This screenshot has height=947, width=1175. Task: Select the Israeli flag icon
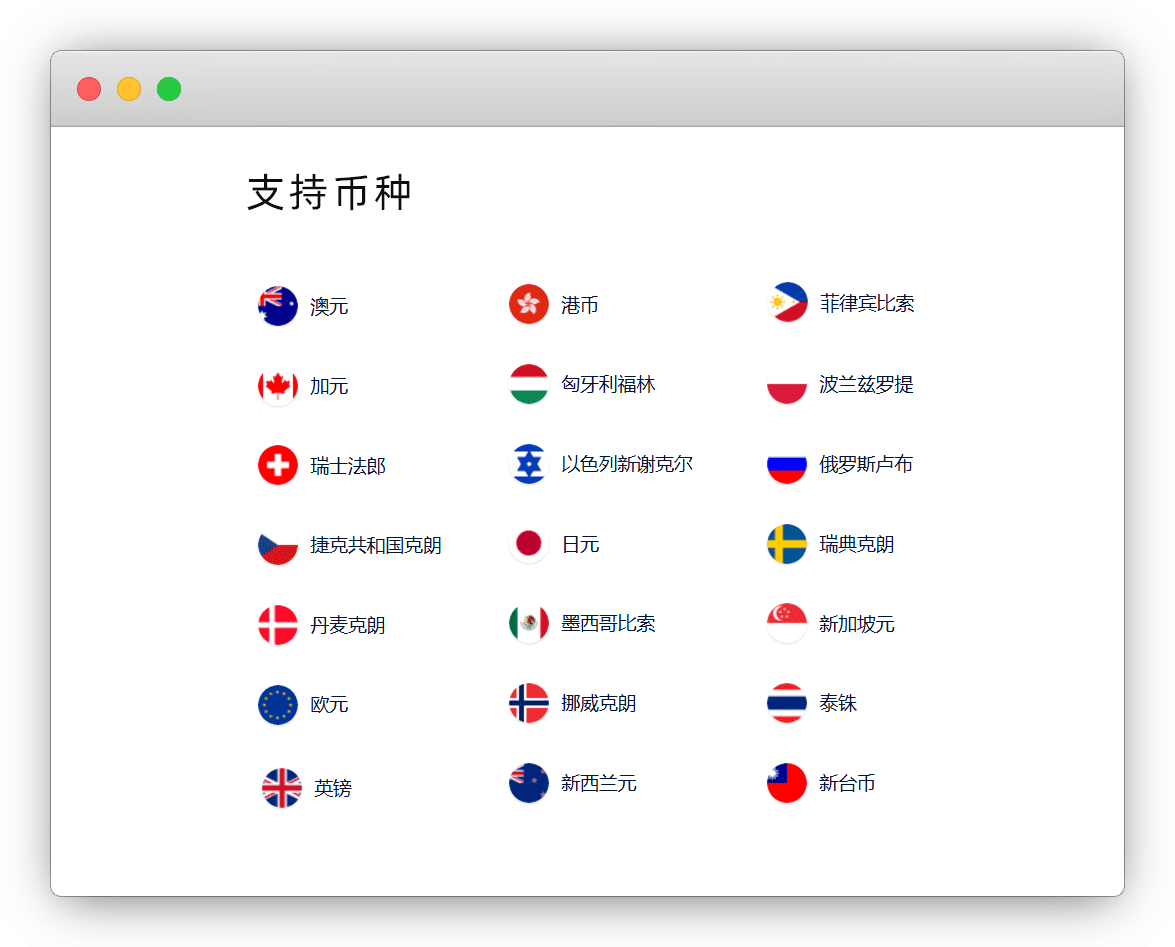click(528, 464)
